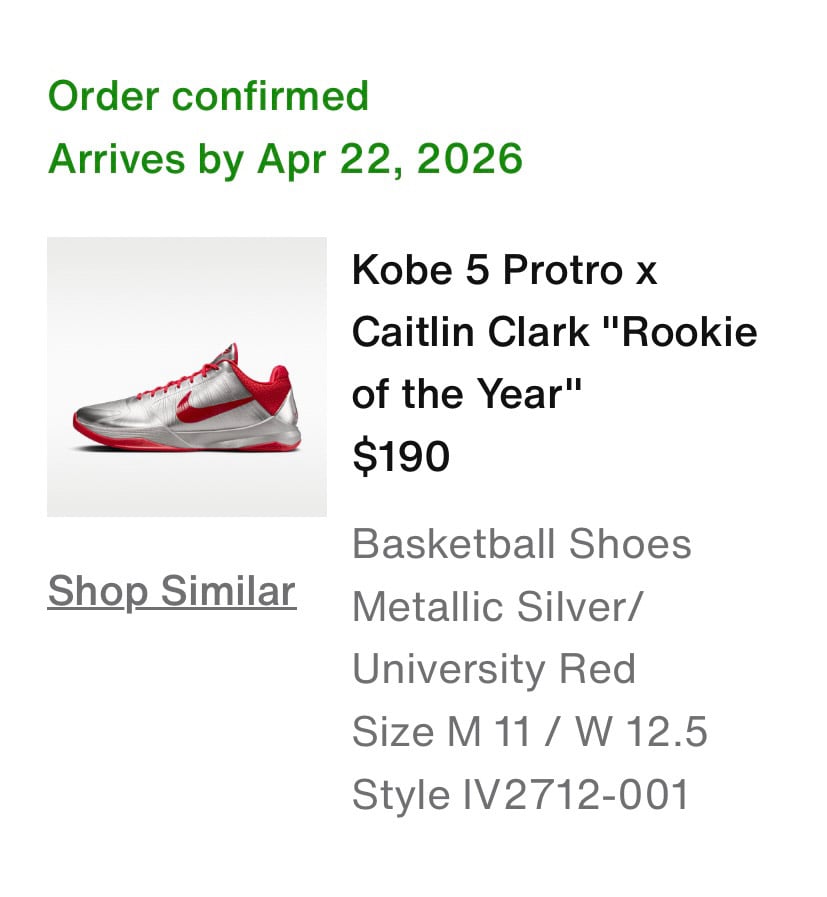
Task: Click the word Rookie in the title
Action: pyautogui.click(x=689, y=332)
